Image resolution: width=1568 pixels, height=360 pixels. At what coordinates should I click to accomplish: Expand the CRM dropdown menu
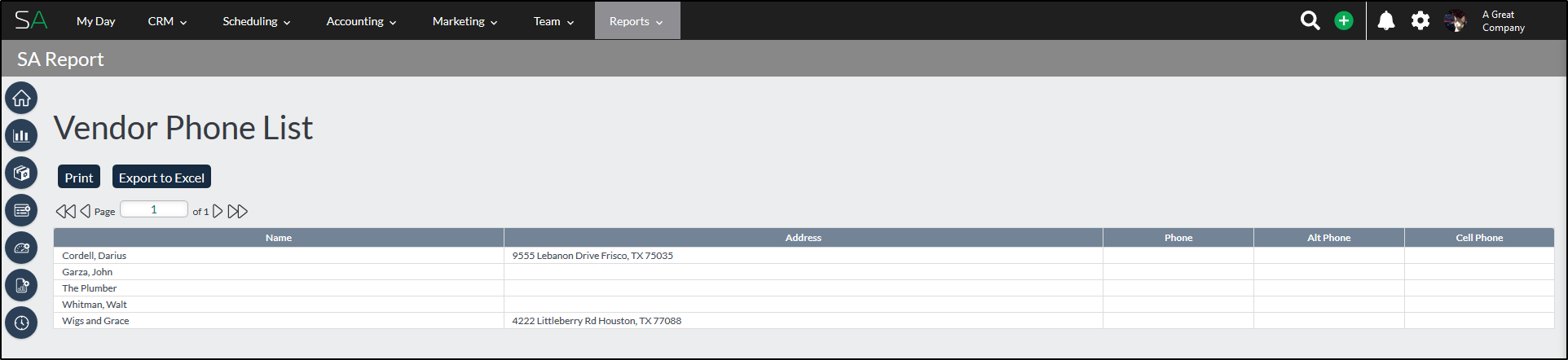(x=167, y=21)
